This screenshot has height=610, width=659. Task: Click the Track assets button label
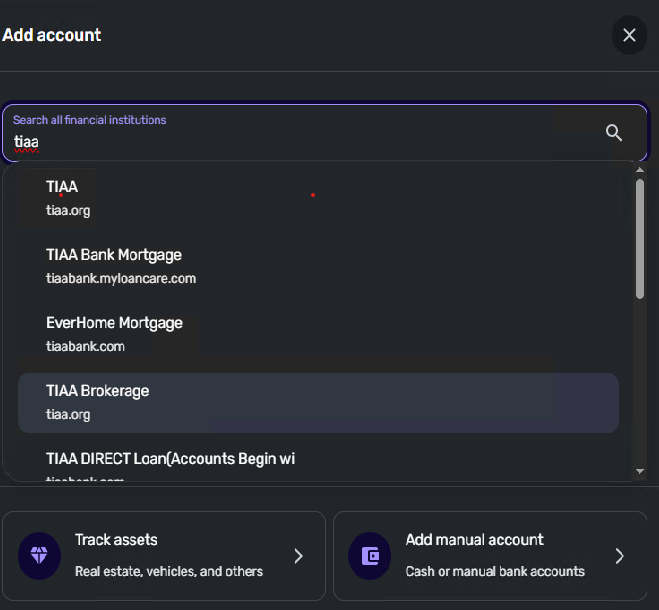116,540
